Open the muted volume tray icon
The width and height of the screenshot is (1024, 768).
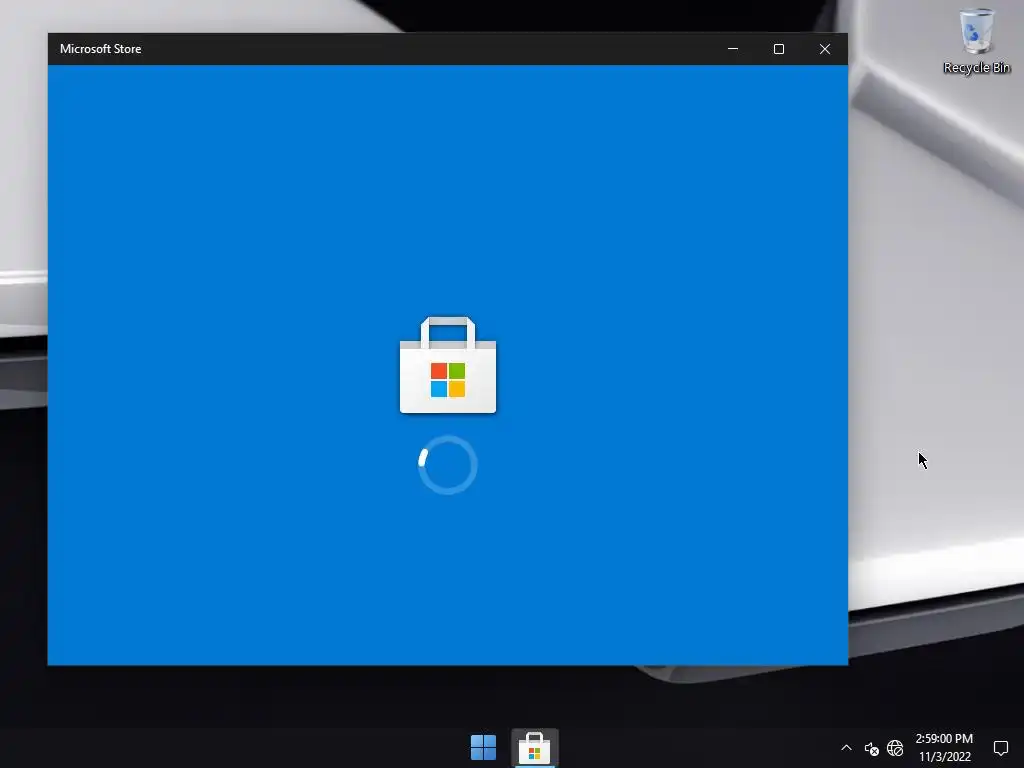point(871,748)
